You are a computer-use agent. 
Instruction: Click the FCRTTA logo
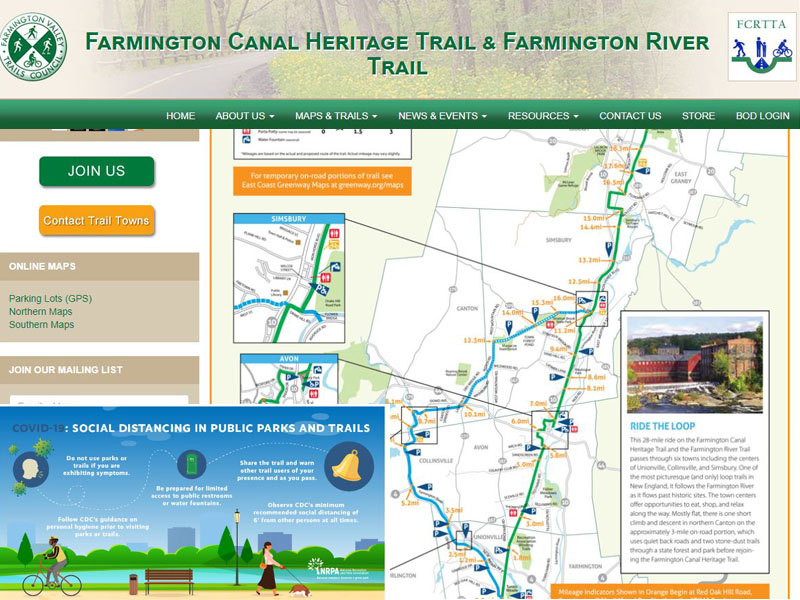[x=761, y=46]
